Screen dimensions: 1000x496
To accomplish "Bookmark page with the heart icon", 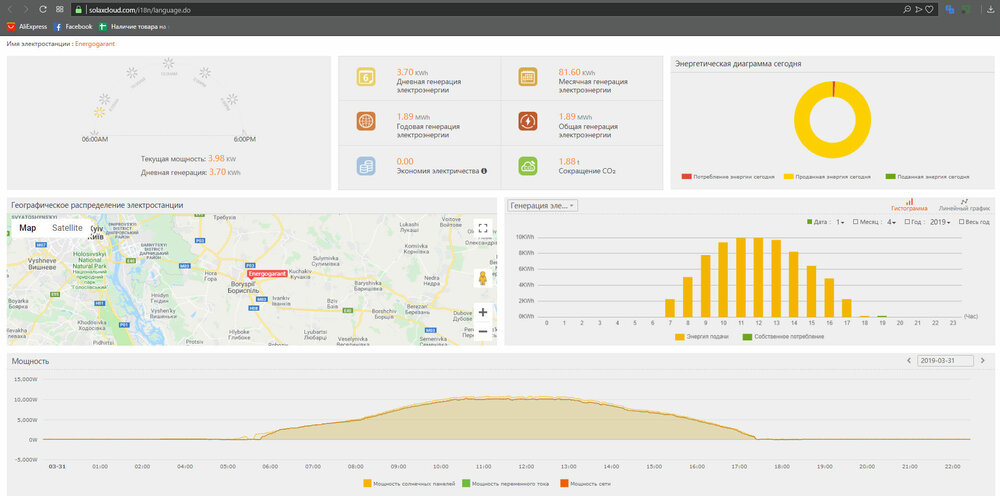I will (x=929, y=10).
